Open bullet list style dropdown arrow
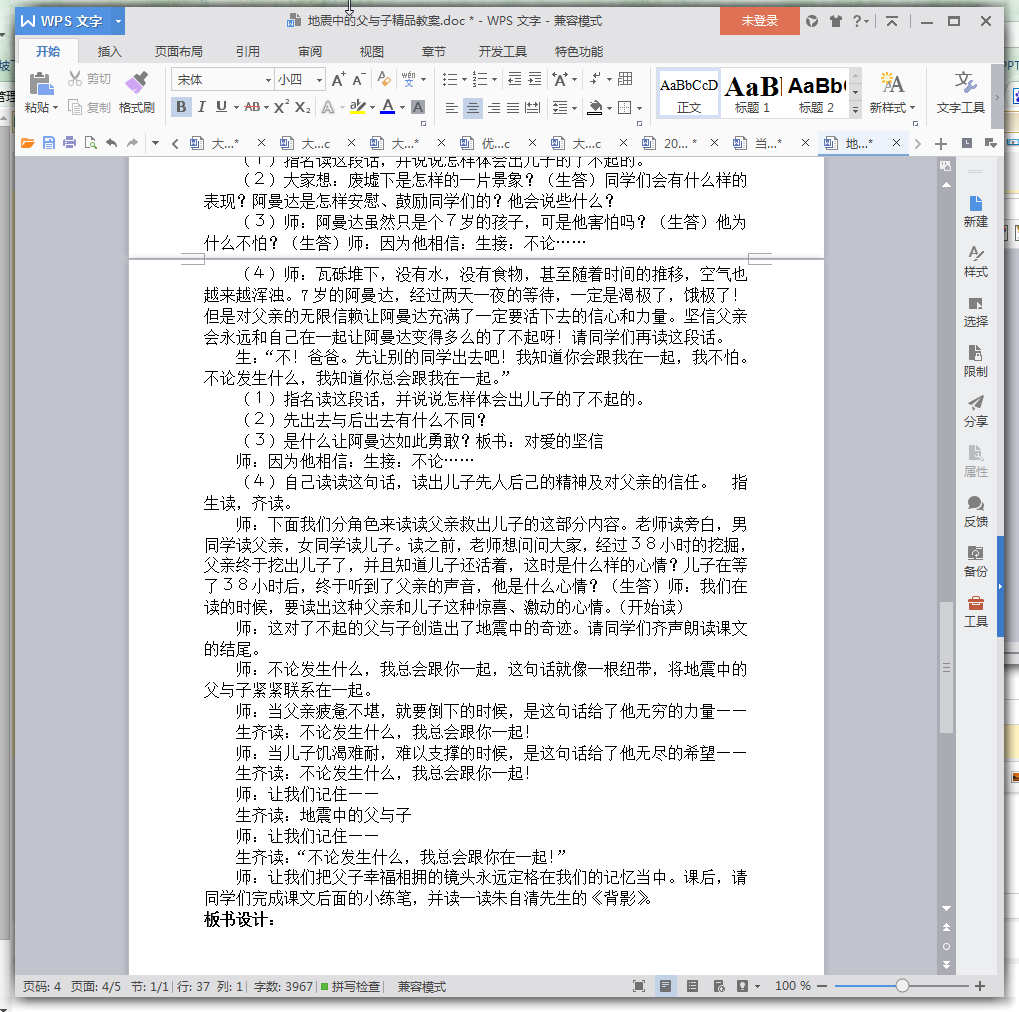 (x=464, y=79)
